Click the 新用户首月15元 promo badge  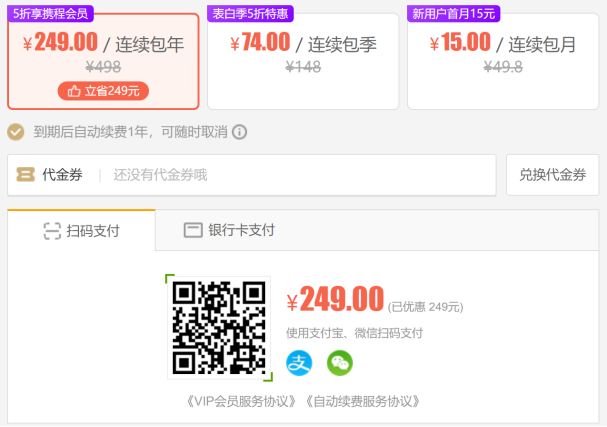pyautogui.click(x=454, y=14)
